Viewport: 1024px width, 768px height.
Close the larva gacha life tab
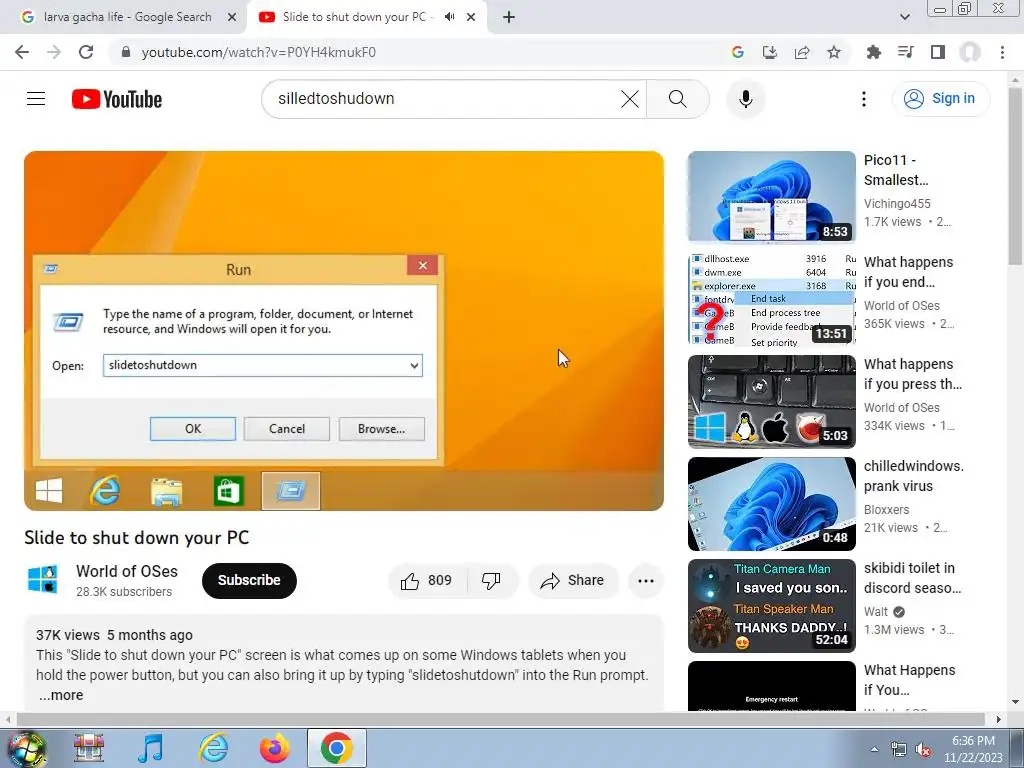tap(232, 17)
